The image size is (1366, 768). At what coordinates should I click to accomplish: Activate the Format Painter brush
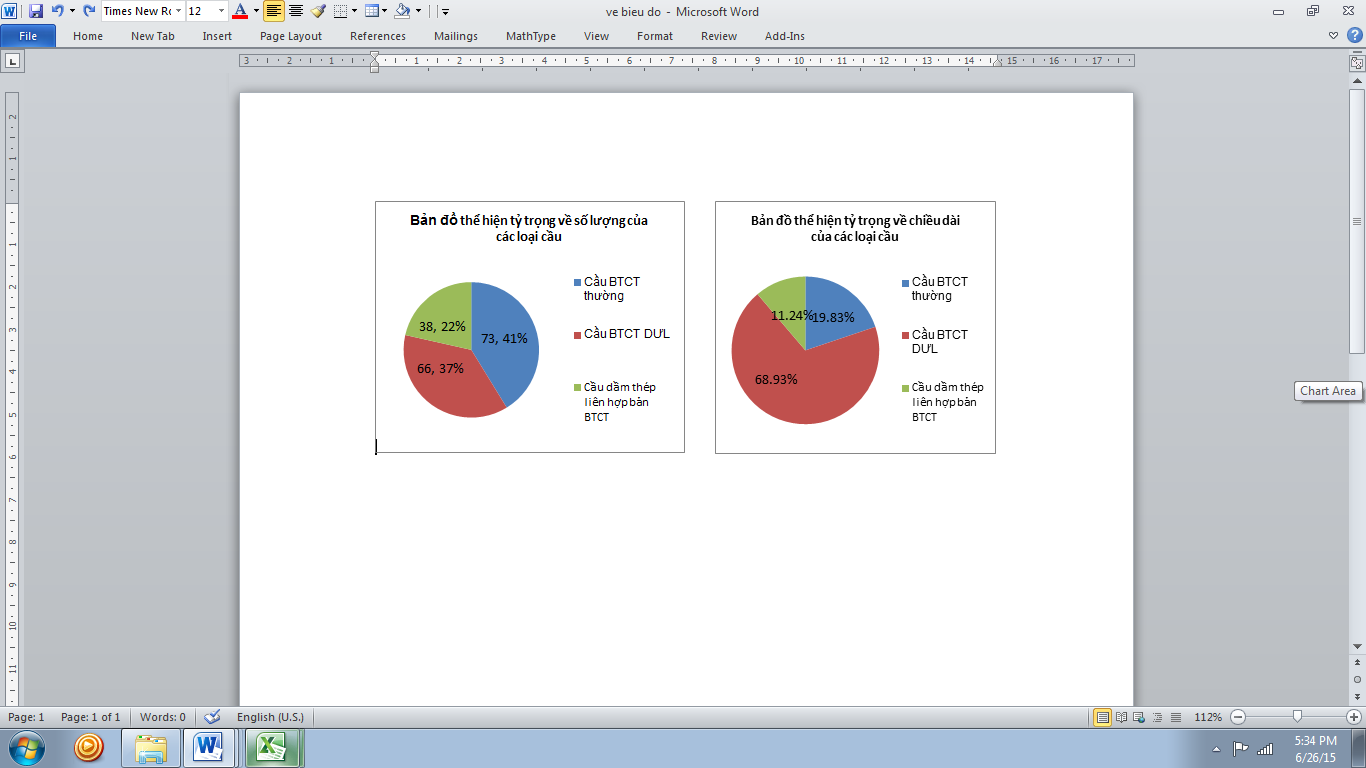pyautogui.click(x=318, y=11)
